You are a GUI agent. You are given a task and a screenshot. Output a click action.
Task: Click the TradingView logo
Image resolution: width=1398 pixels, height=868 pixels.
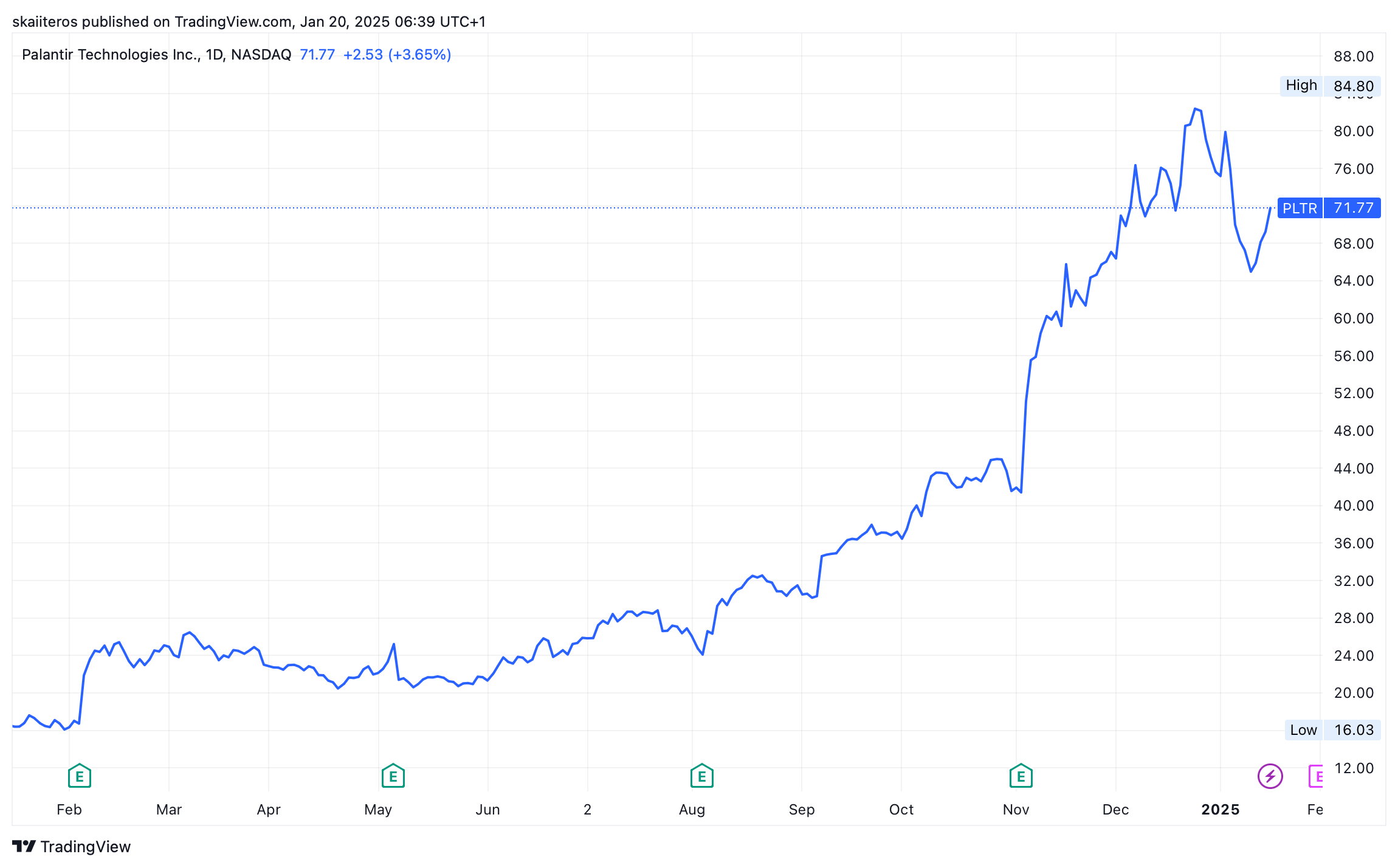[72, 847]
